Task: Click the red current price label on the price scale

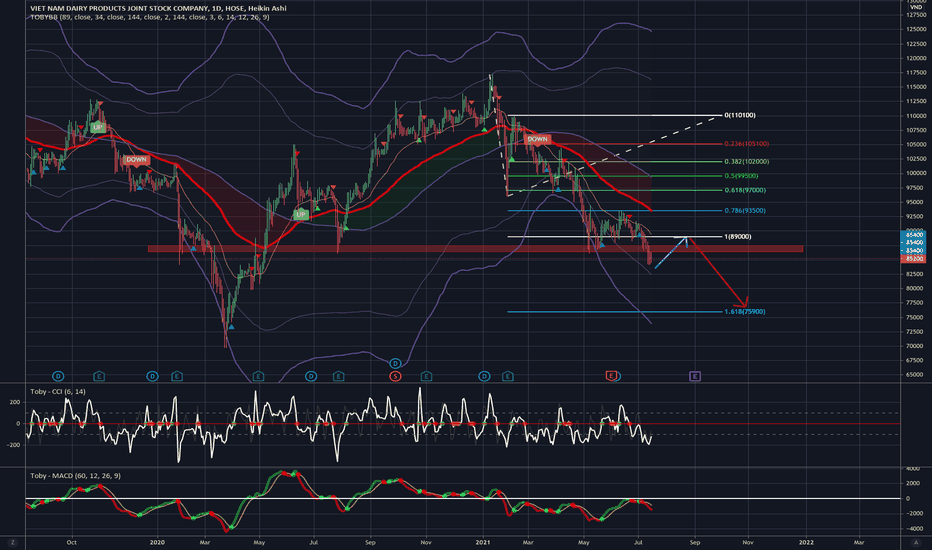Action: [x=913, y=259]
